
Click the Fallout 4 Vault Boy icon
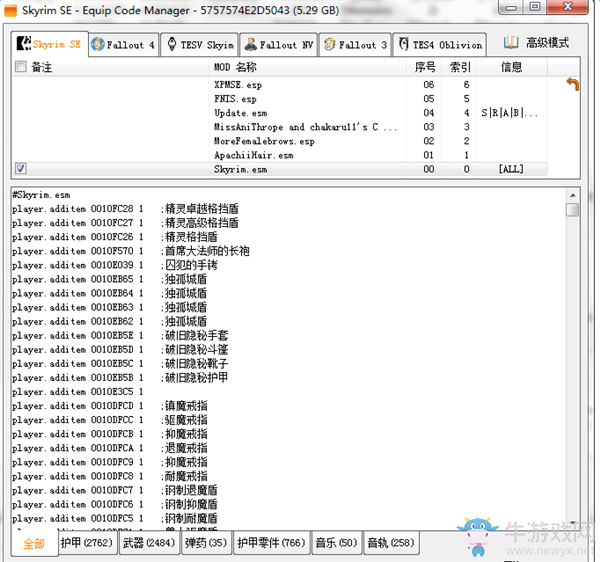pos(97,44)
